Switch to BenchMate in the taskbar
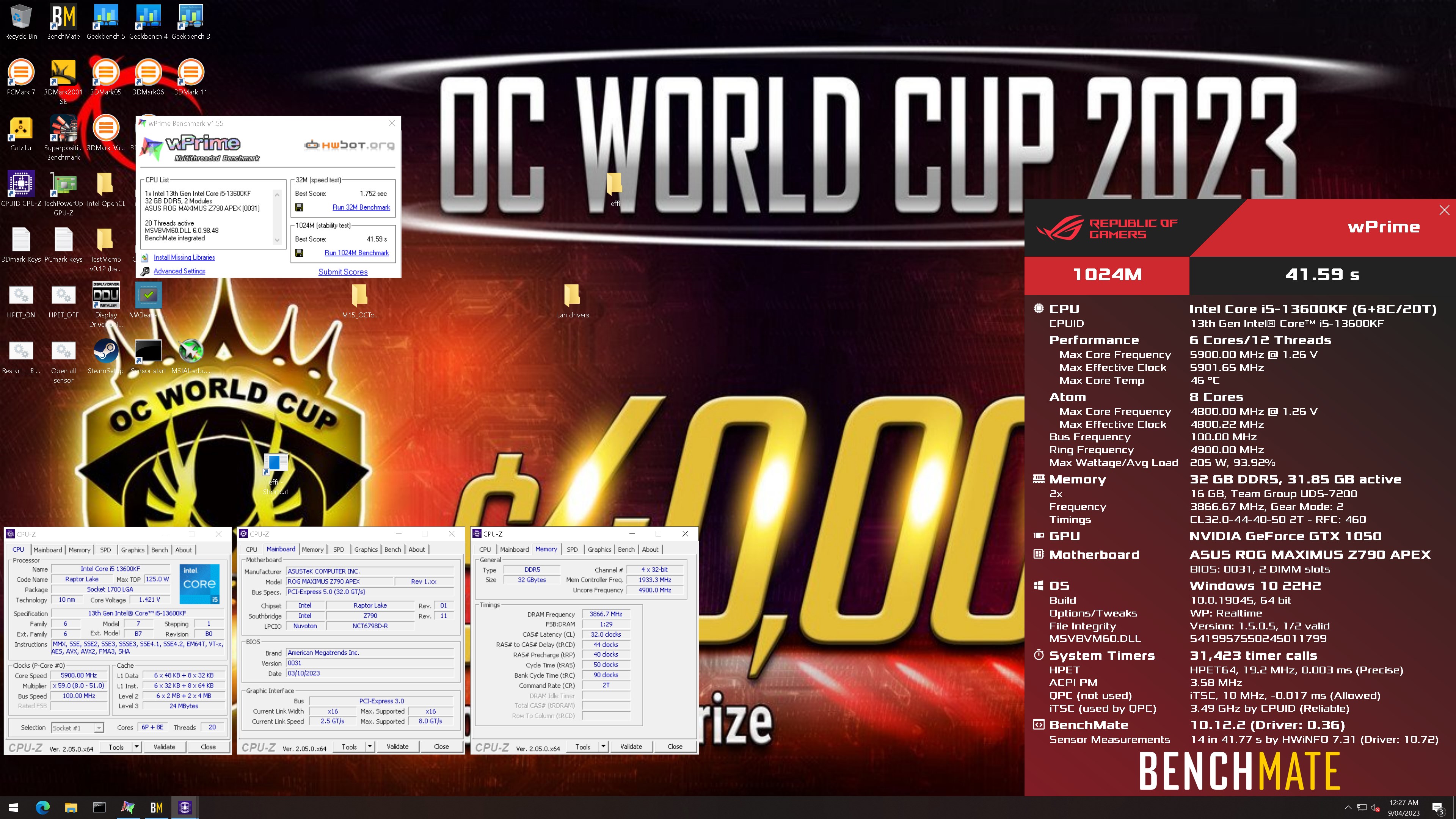Image resolution: width=1456 pixels, height=819 pixels. pyautogui.click(x=157, y=808)
